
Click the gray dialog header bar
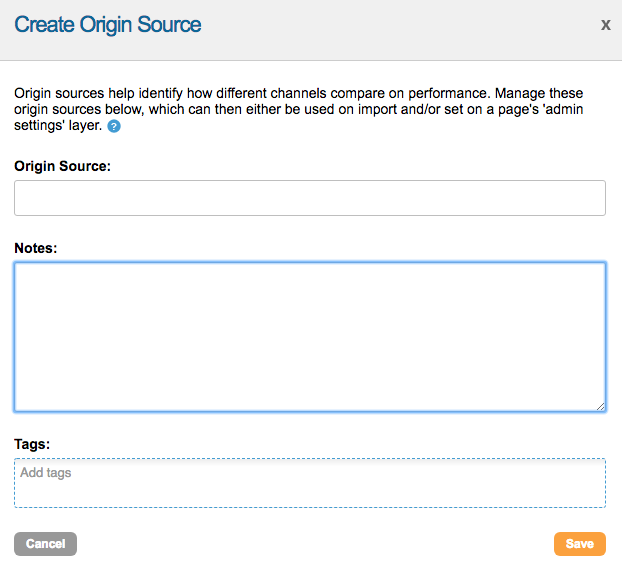pos(400,30)
